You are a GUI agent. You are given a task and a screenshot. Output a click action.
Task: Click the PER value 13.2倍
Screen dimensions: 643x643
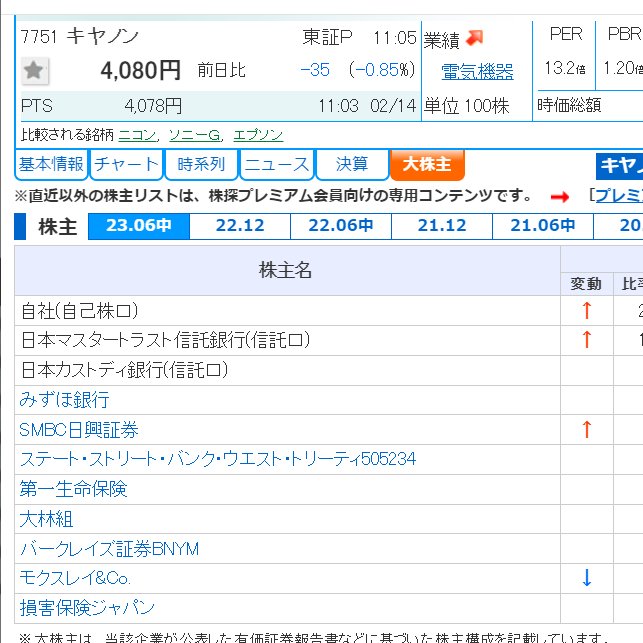pos(565,68)
